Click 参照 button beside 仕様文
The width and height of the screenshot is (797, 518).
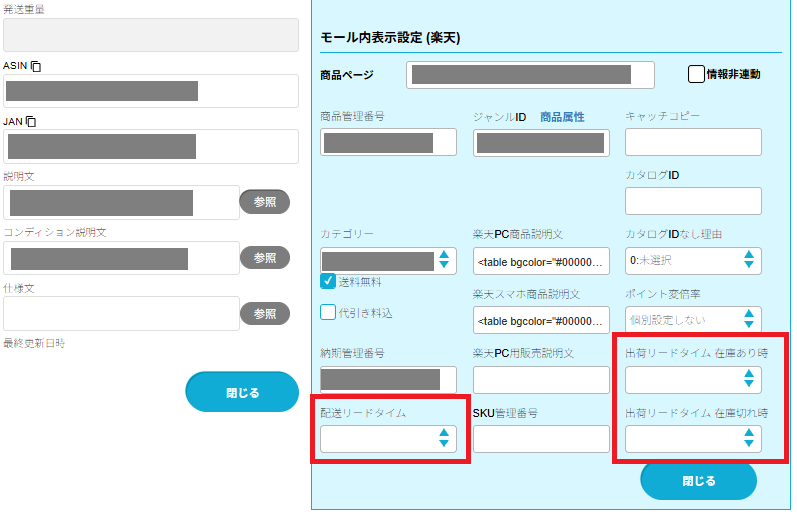pyautogui.click(x=264, y=313)
